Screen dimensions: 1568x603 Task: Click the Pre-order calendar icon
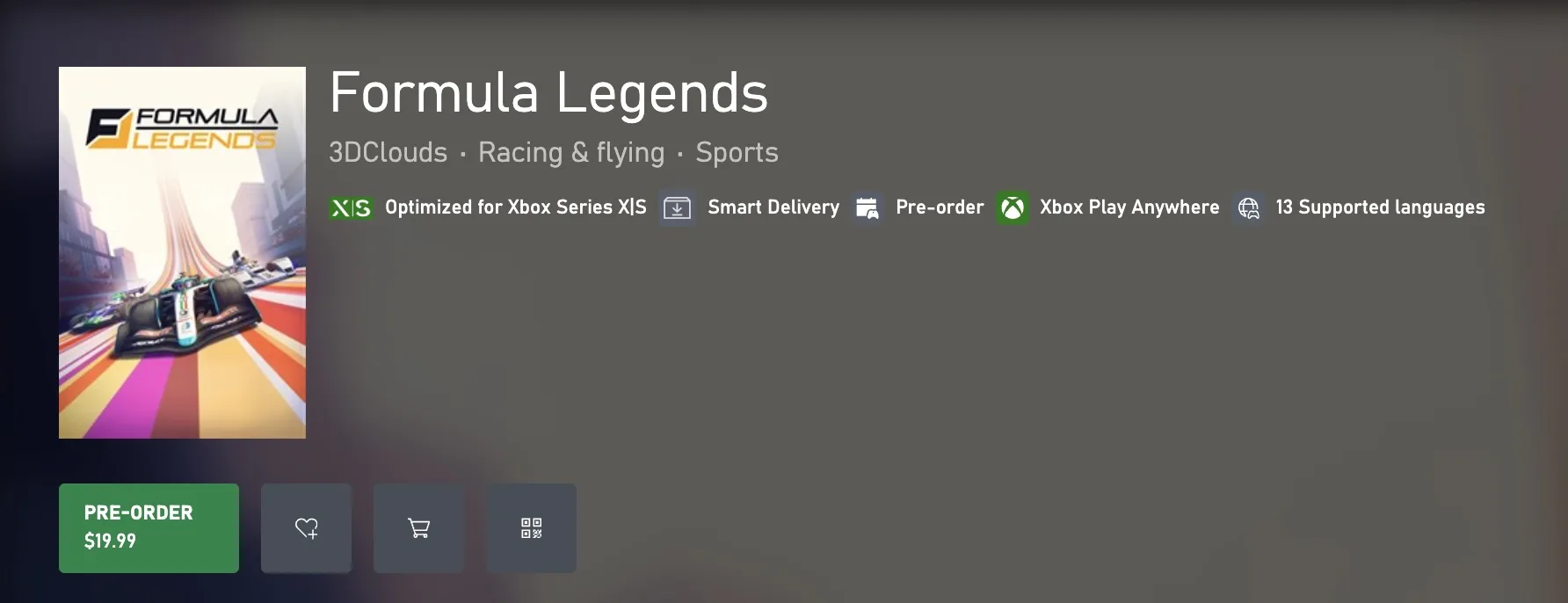coord(867,208)
